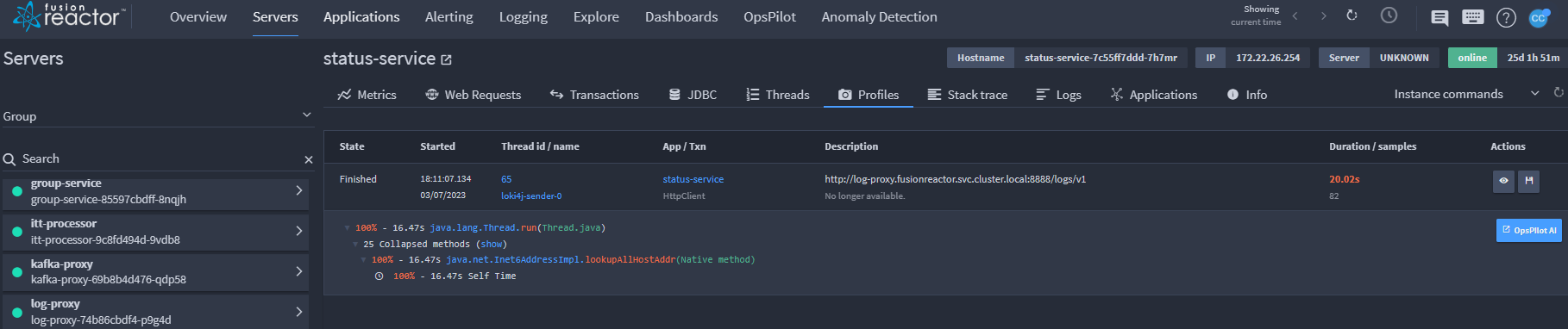Expand the log-proxy server chevron
This screenshot has width=1568, height=329.
tap(299, 311)
